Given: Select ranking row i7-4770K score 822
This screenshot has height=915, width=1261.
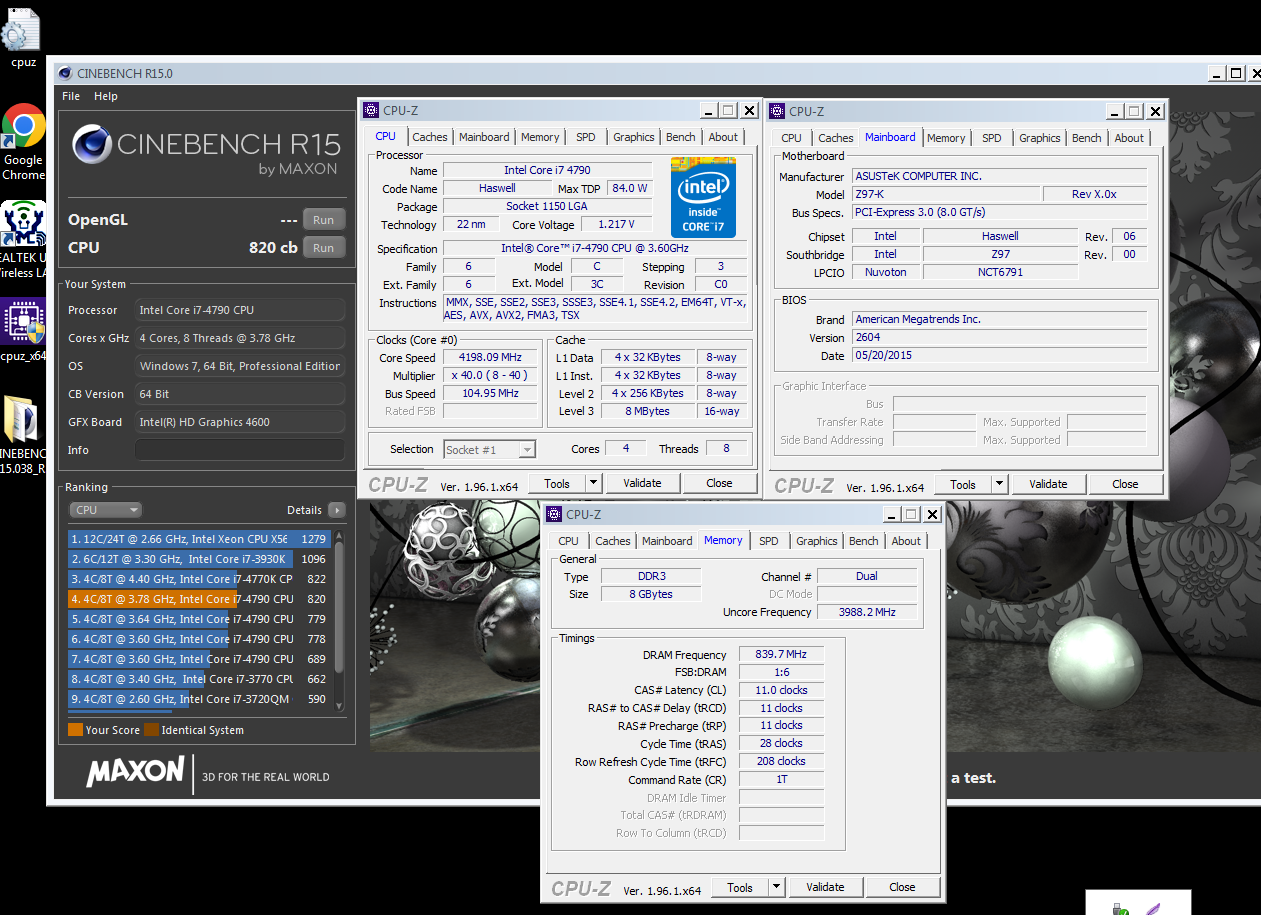Looking at the screenshot, I should 198,579.
